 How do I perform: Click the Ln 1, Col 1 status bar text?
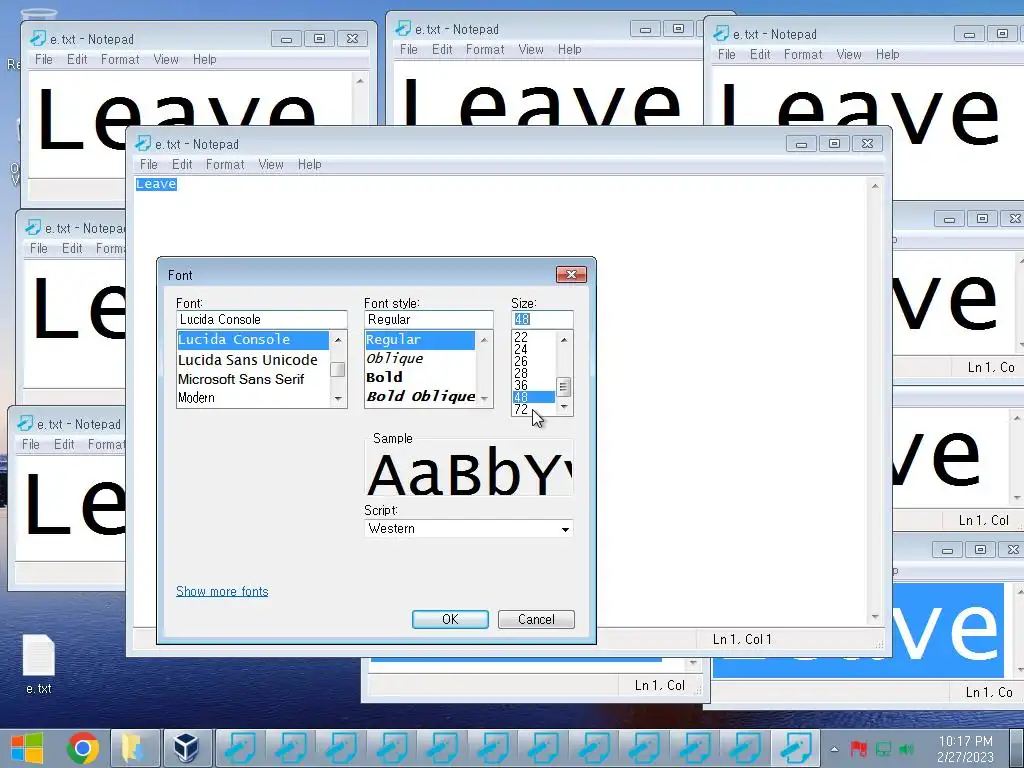(x=742, y=639)
